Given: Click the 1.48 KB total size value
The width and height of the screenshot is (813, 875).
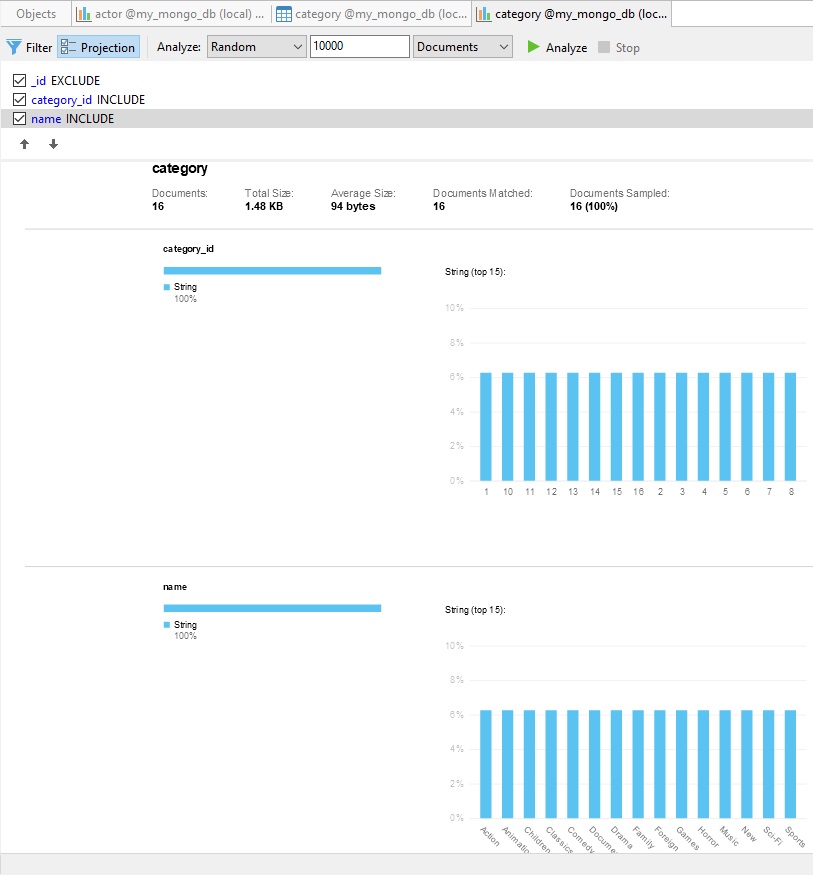Looking at the screenshot, I should (x=264, y=206).
